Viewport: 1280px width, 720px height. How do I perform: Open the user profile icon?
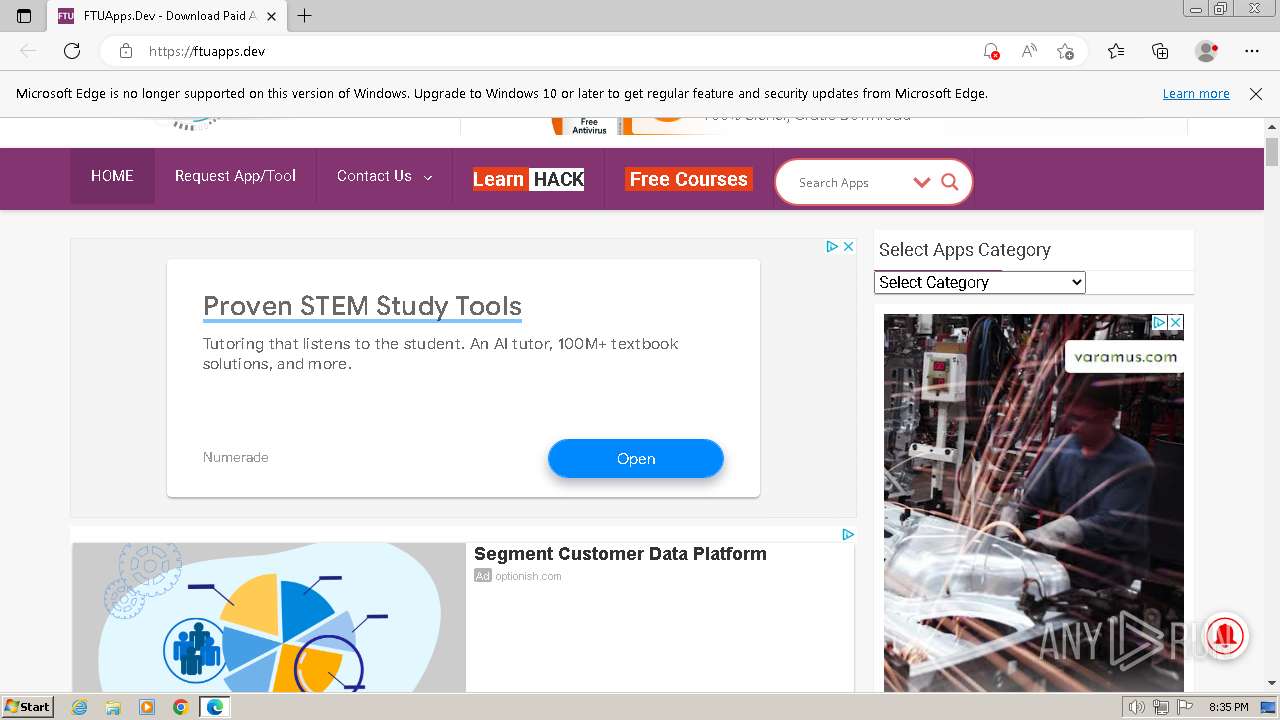(1207, 51)
